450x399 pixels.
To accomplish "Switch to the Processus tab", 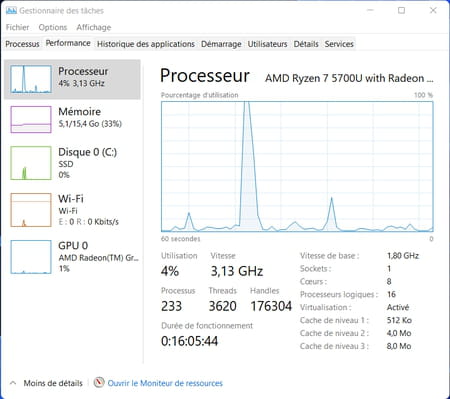I will 22,44.
